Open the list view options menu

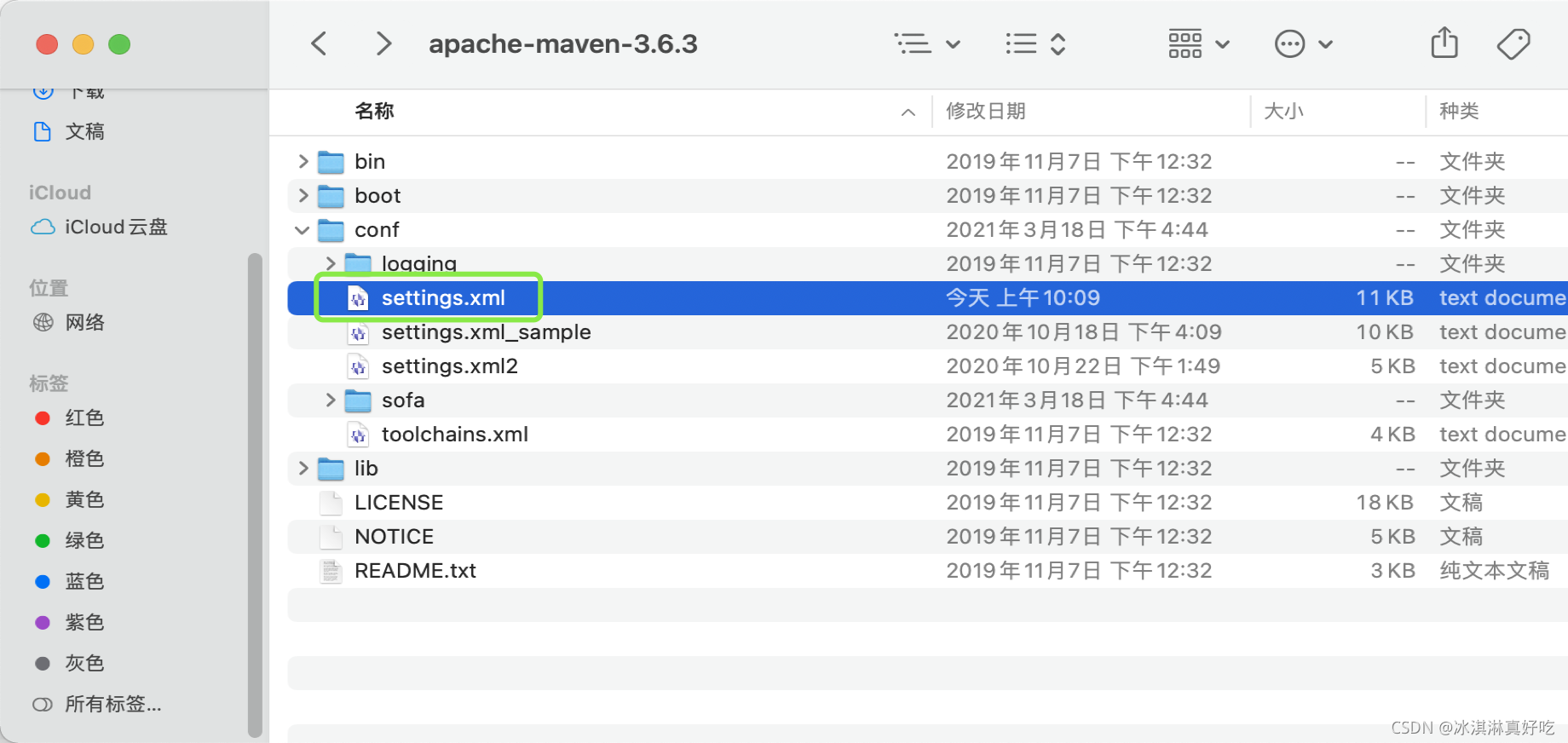coord(927,43)
